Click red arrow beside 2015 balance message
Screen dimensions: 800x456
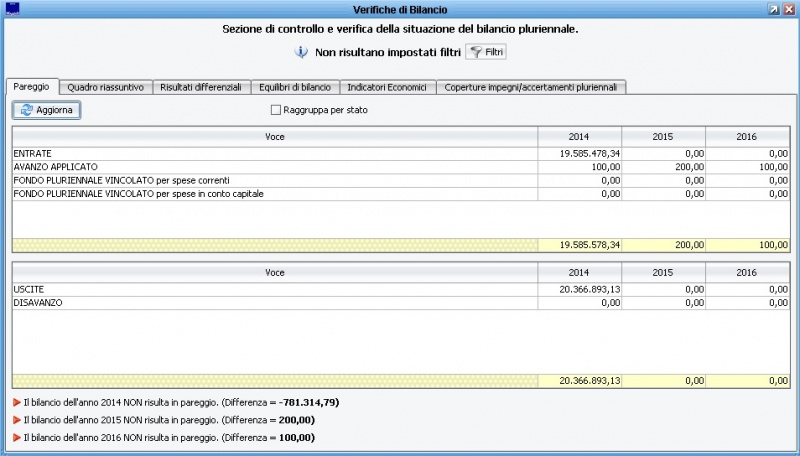point(17,420)
